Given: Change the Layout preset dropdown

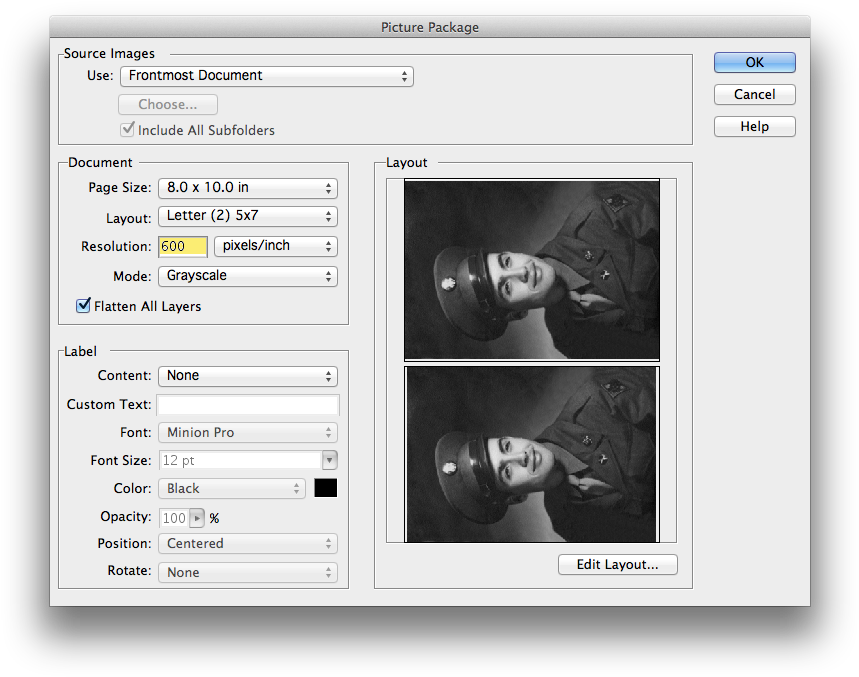Looking at the screenshot, I should click(x=247, y=216).
